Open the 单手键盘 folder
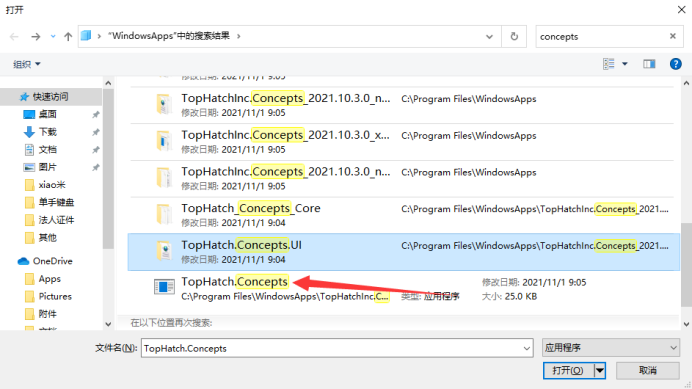Viewport: 692px width, 389px height. point(56,203)
